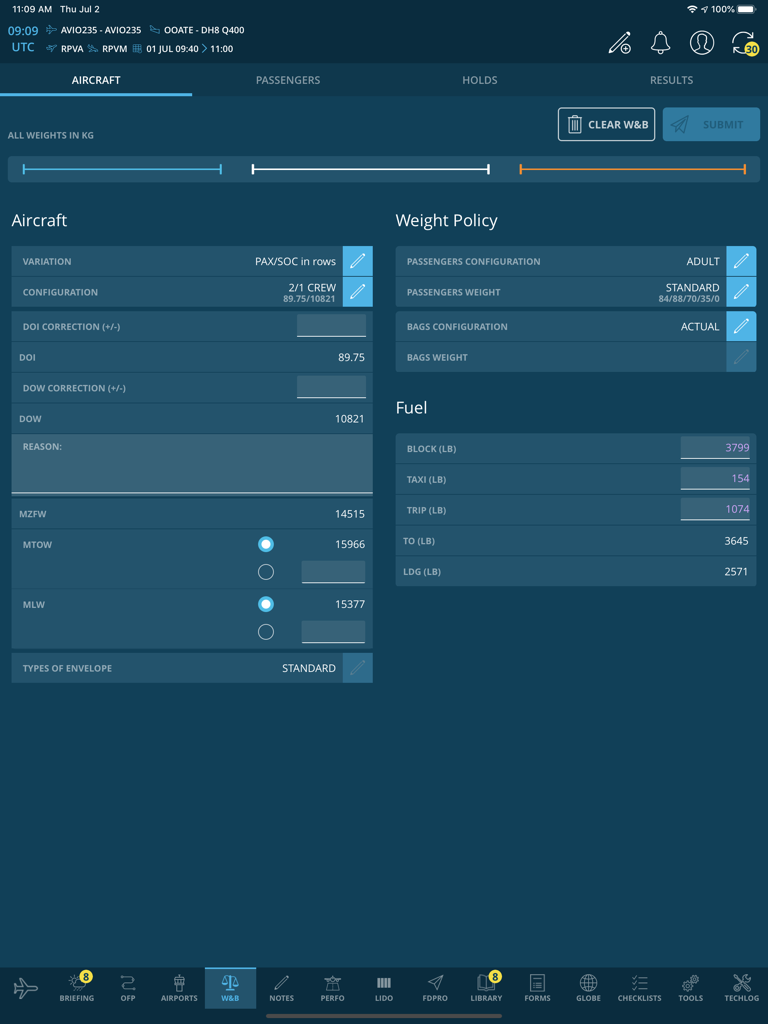Open the GLOBE module

[x=588, y=987]
